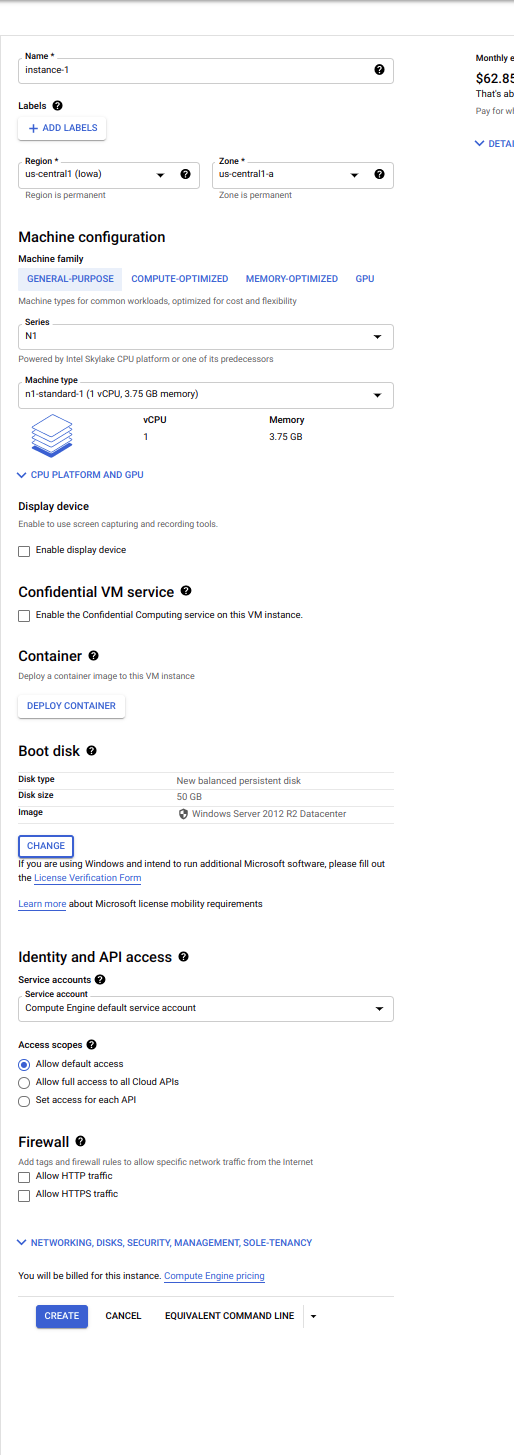Switch to Compute-Optimized machine family tab
The image size is (514, 1455).
tap(180, 279)
